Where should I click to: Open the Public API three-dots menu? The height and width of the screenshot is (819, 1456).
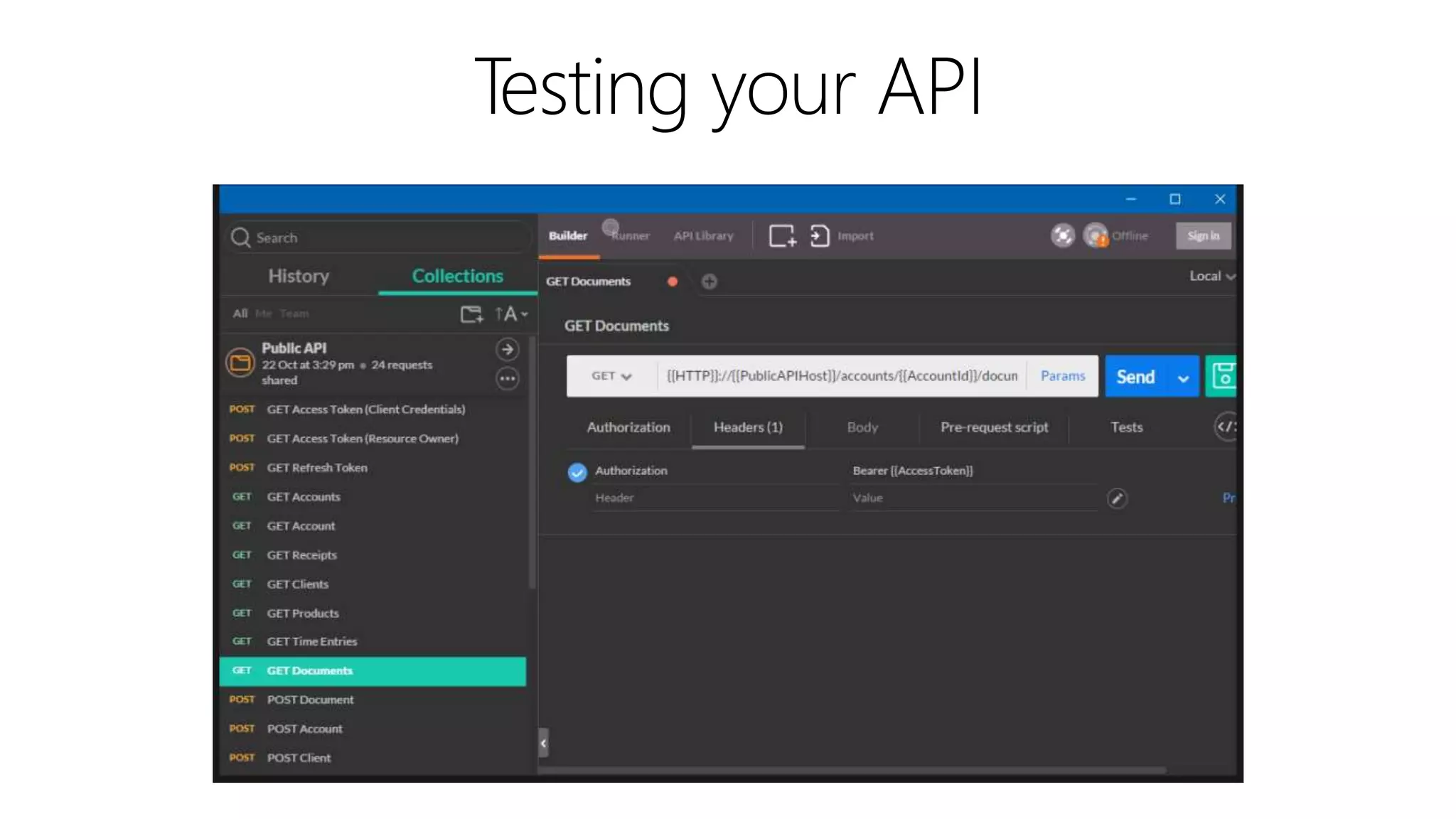507,379
